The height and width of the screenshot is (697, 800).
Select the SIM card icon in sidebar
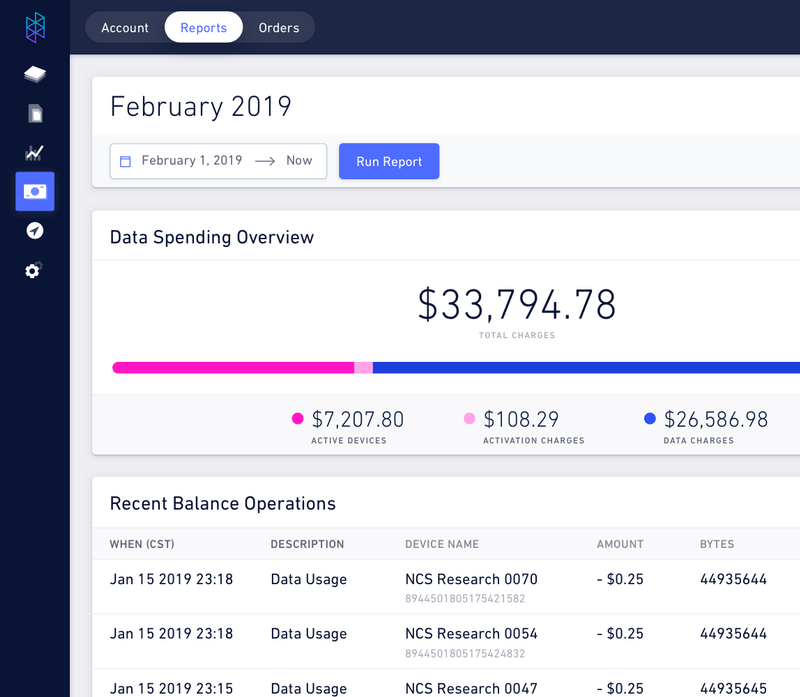coord(33,113)
